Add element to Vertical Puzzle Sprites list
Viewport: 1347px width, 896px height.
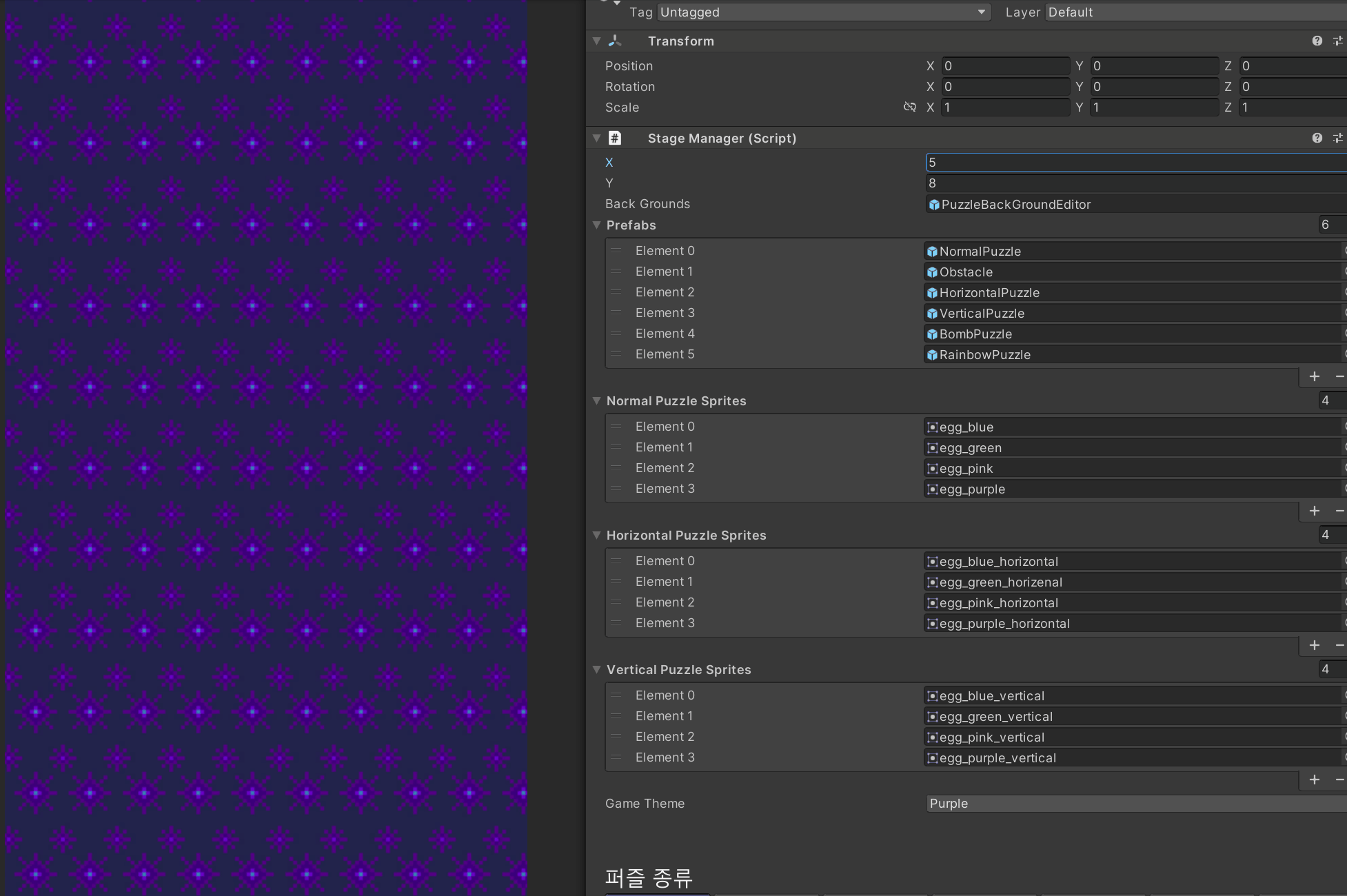pyautogui.click(x=1314, y=780)
